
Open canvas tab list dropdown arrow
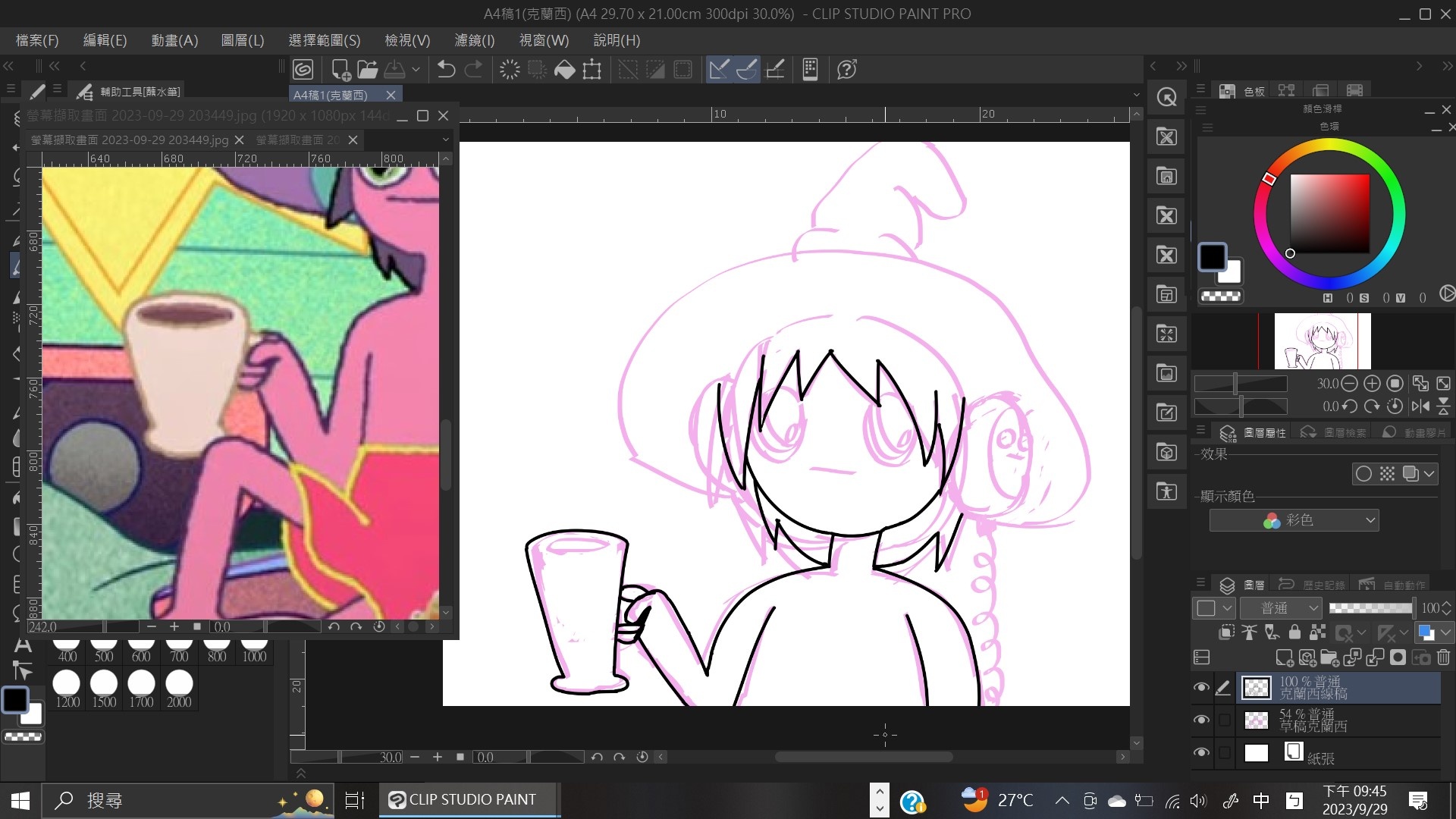pyautogui.click(x=1136, y=95)
